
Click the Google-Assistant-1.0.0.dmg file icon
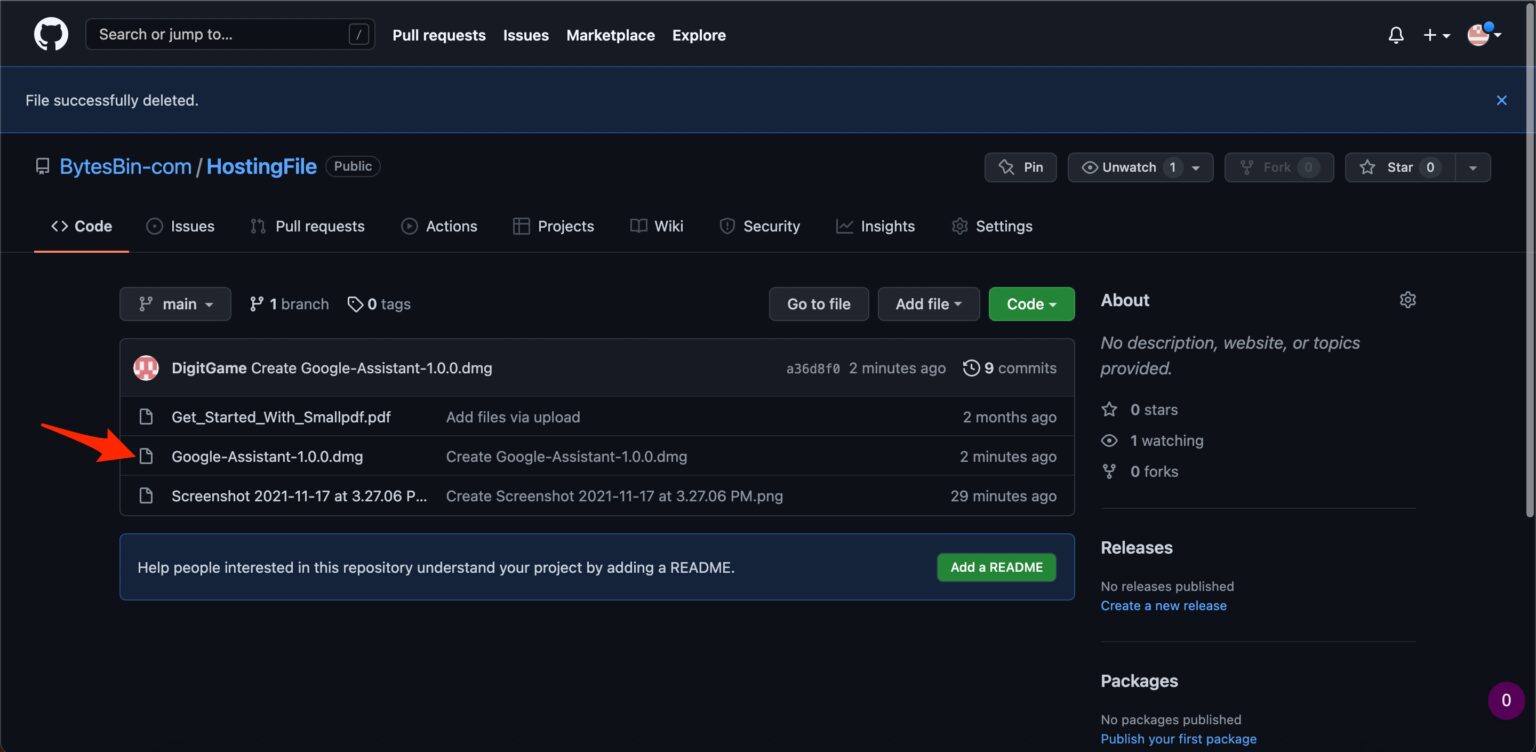click(146, 456)
